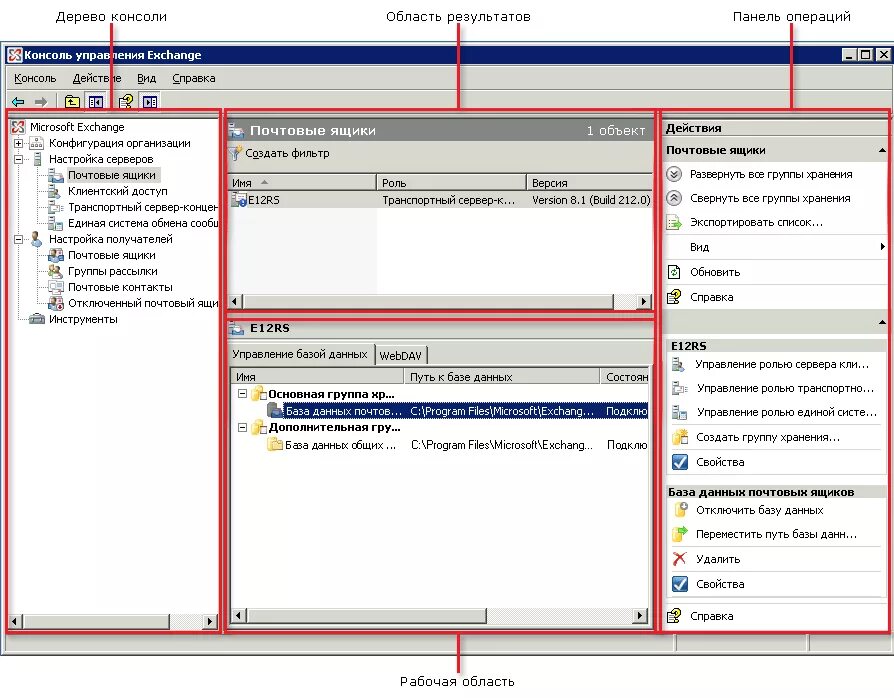Click Создать фильтр link
Screen dimensions: 894x698
287,153
